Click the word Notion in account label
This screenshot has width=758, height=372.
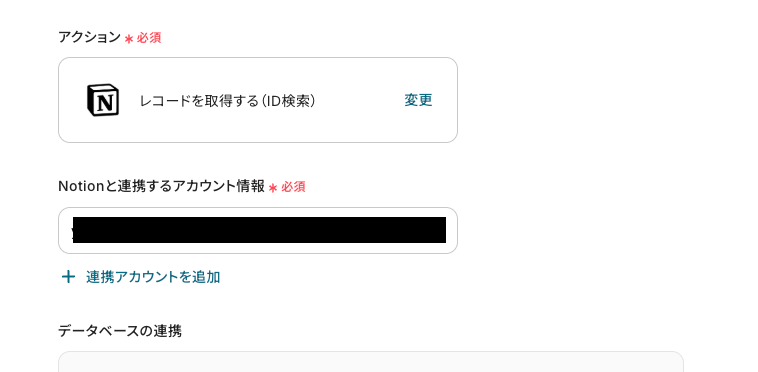coord(81,186)
